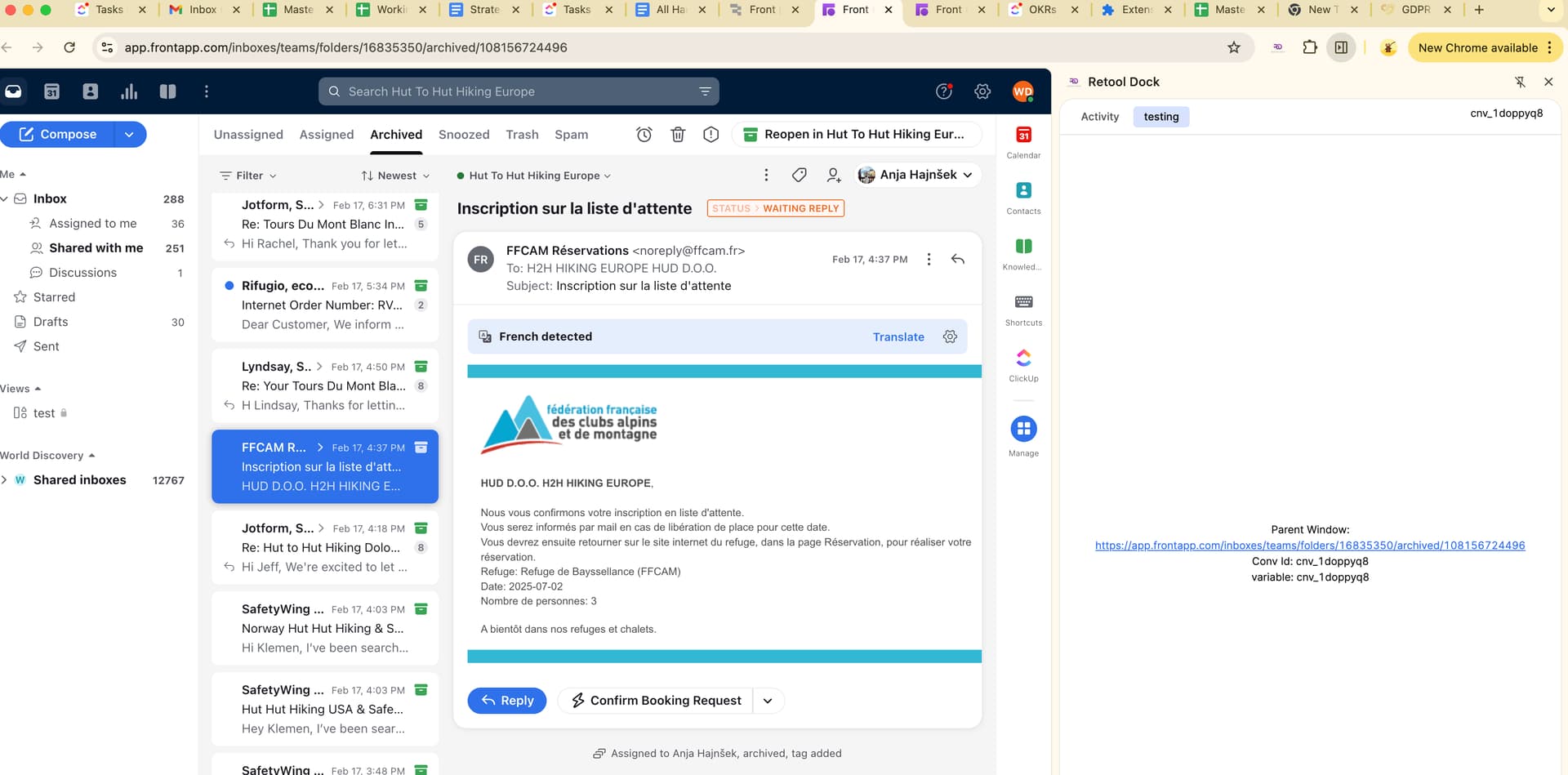Image resolution: width=1568 pixels, height=775 pixels.
Task: Close the Retool Dock panel
Action: click(x=1548, y=82)
